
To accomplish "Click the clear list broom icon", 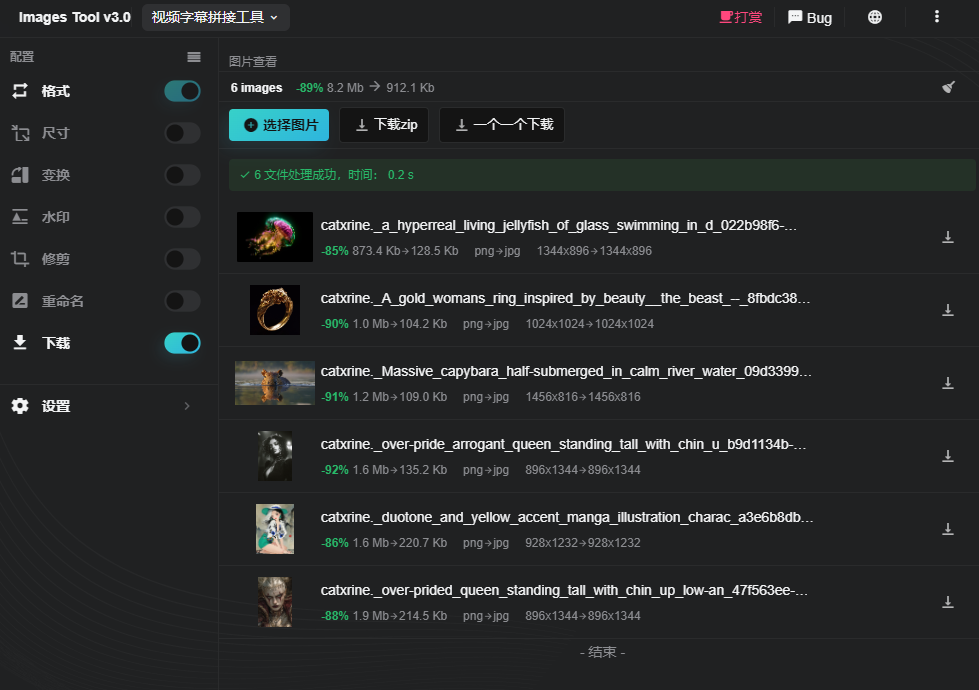I will [948, 87].
